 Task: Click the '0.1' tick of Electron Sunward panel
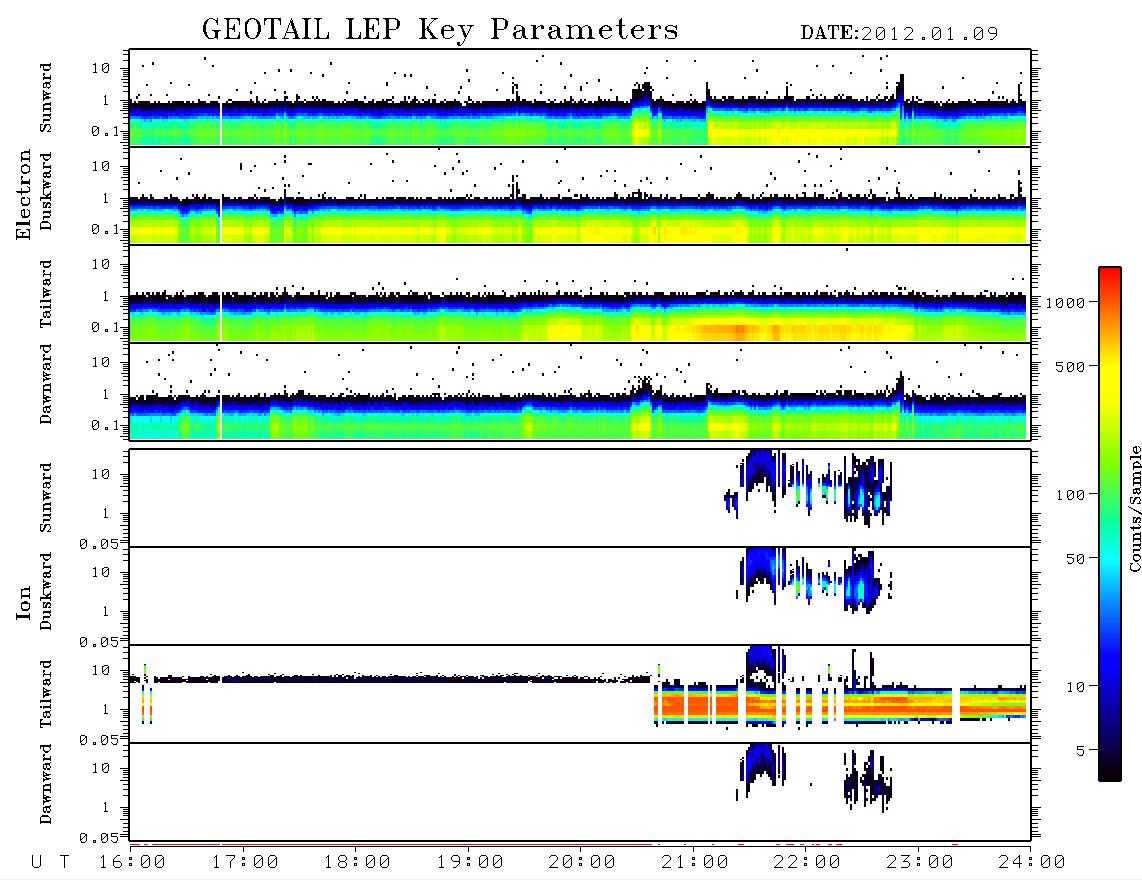[x=105, y=131]
